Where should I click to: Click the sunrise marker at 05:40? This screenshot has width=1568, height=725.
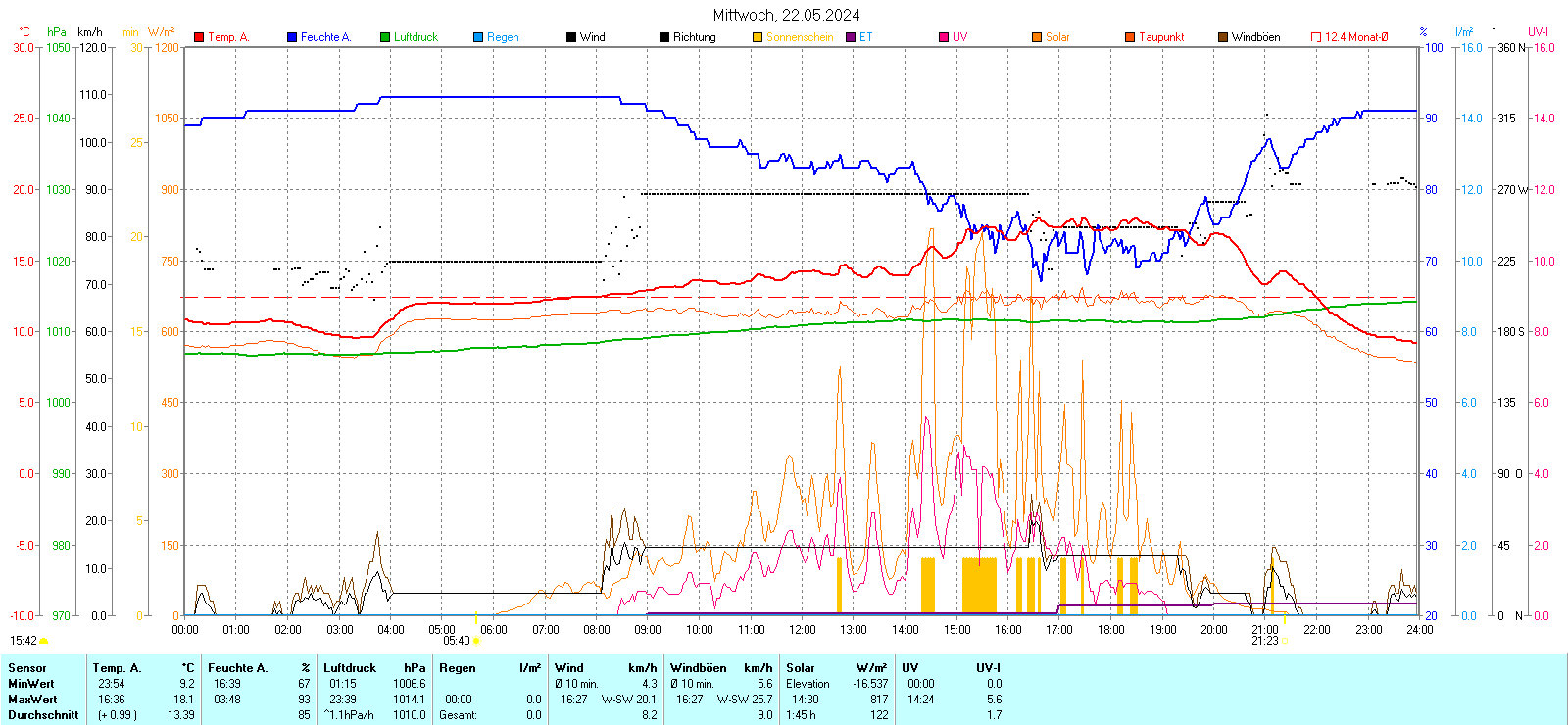tap(476, 641)
